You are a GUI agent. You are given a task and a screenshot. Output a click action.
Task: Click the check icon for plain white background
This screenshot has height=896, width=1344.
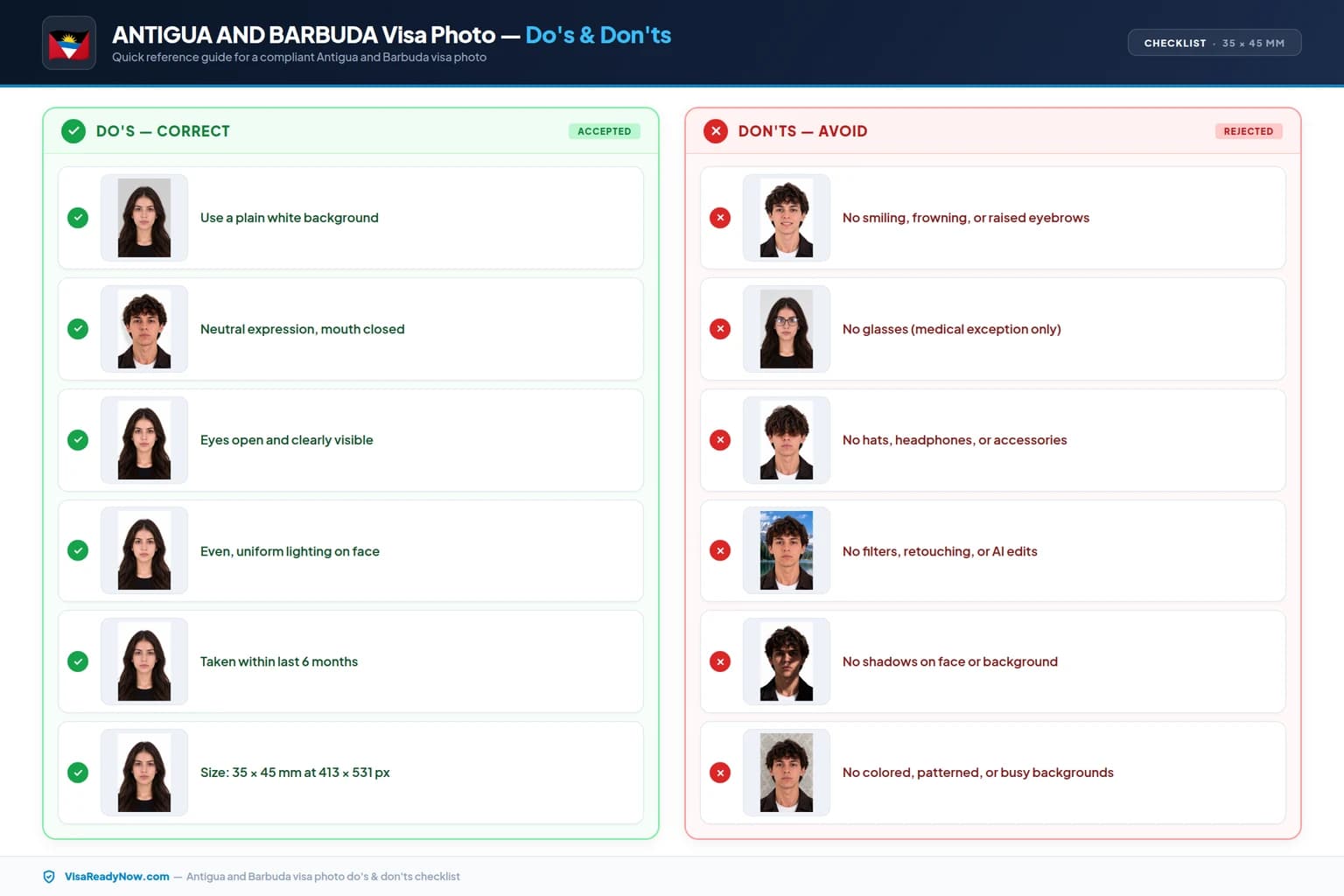point(78,218)
